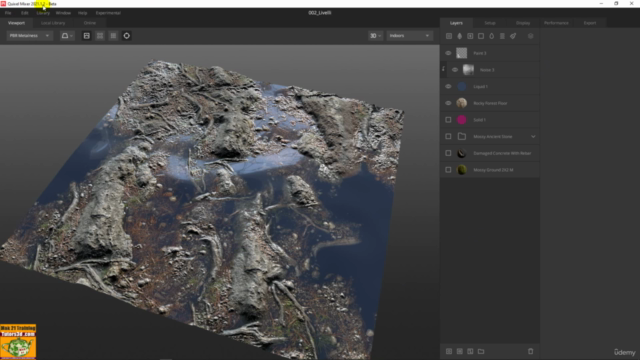This screenshot has width=640, height=360.
Task: Click the second icon in the Layers footer
Action: coord(460,351)
